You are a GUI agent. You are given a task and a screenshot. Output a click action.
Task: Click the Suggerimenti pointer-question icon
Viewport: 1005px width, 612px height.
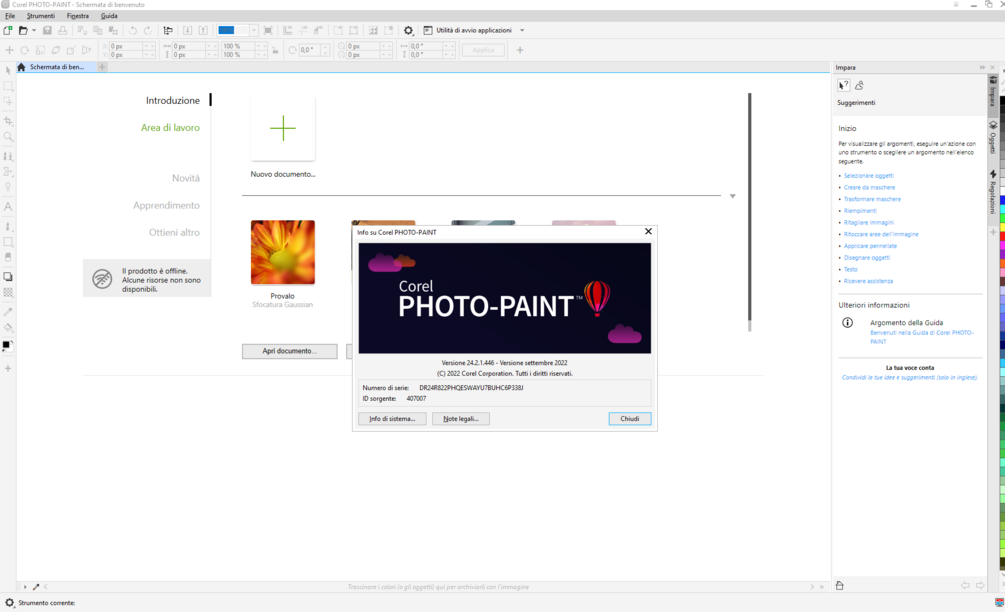[x=843, y=85]
